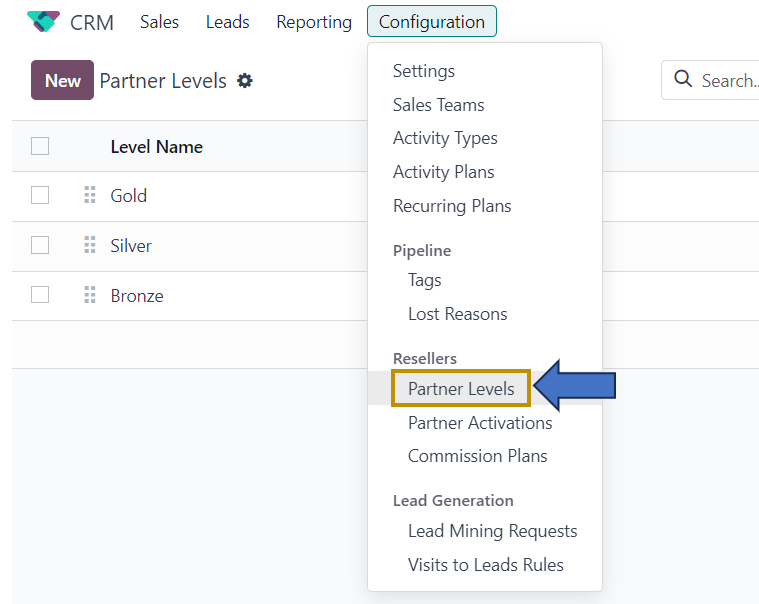Click the search magnifier icon
This screenshot has width=759, height=604.
click(x=684, y=80)
